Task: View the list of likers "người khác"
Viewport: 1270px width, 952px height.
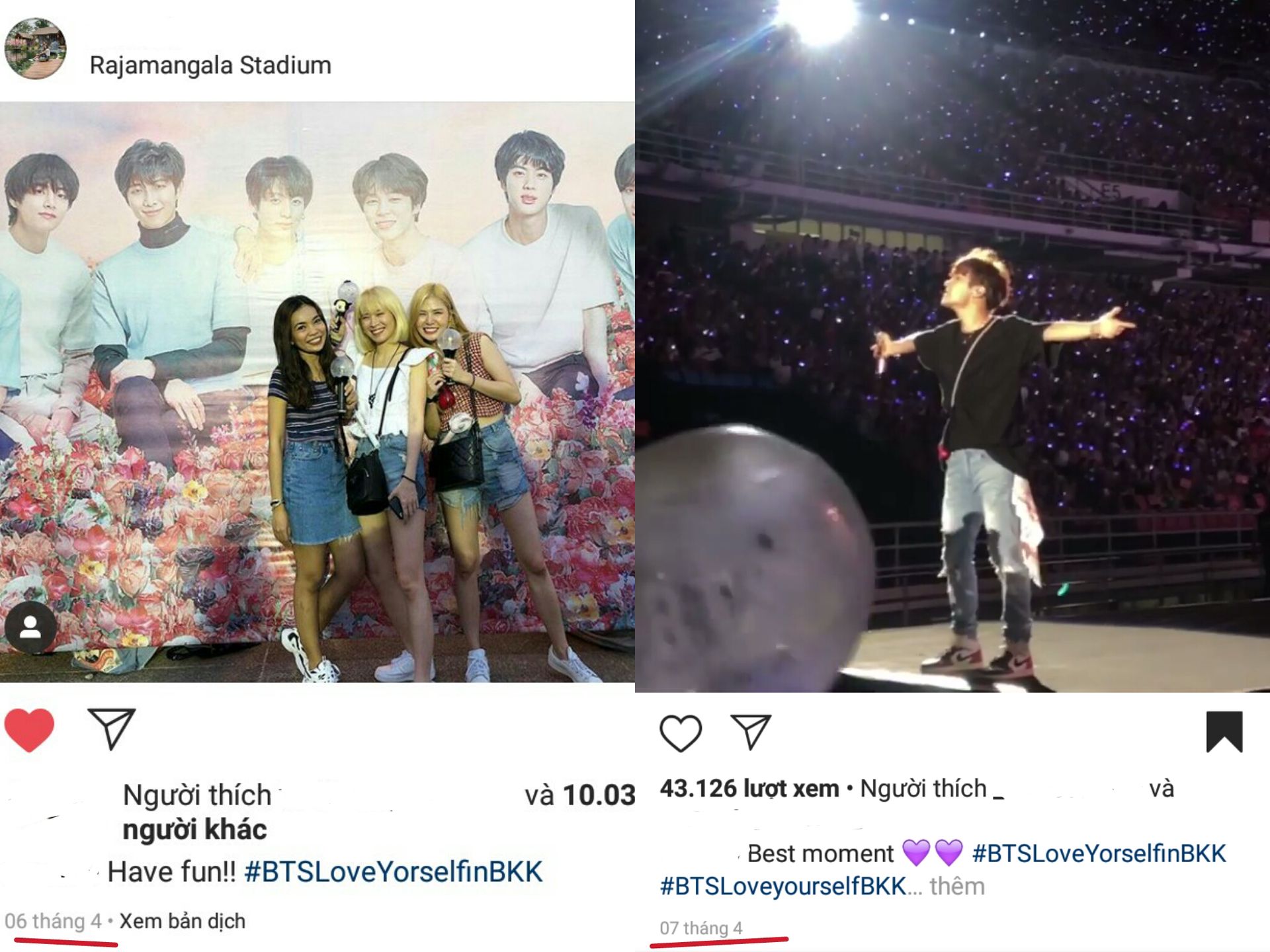Action: click(x=195, y=829)
